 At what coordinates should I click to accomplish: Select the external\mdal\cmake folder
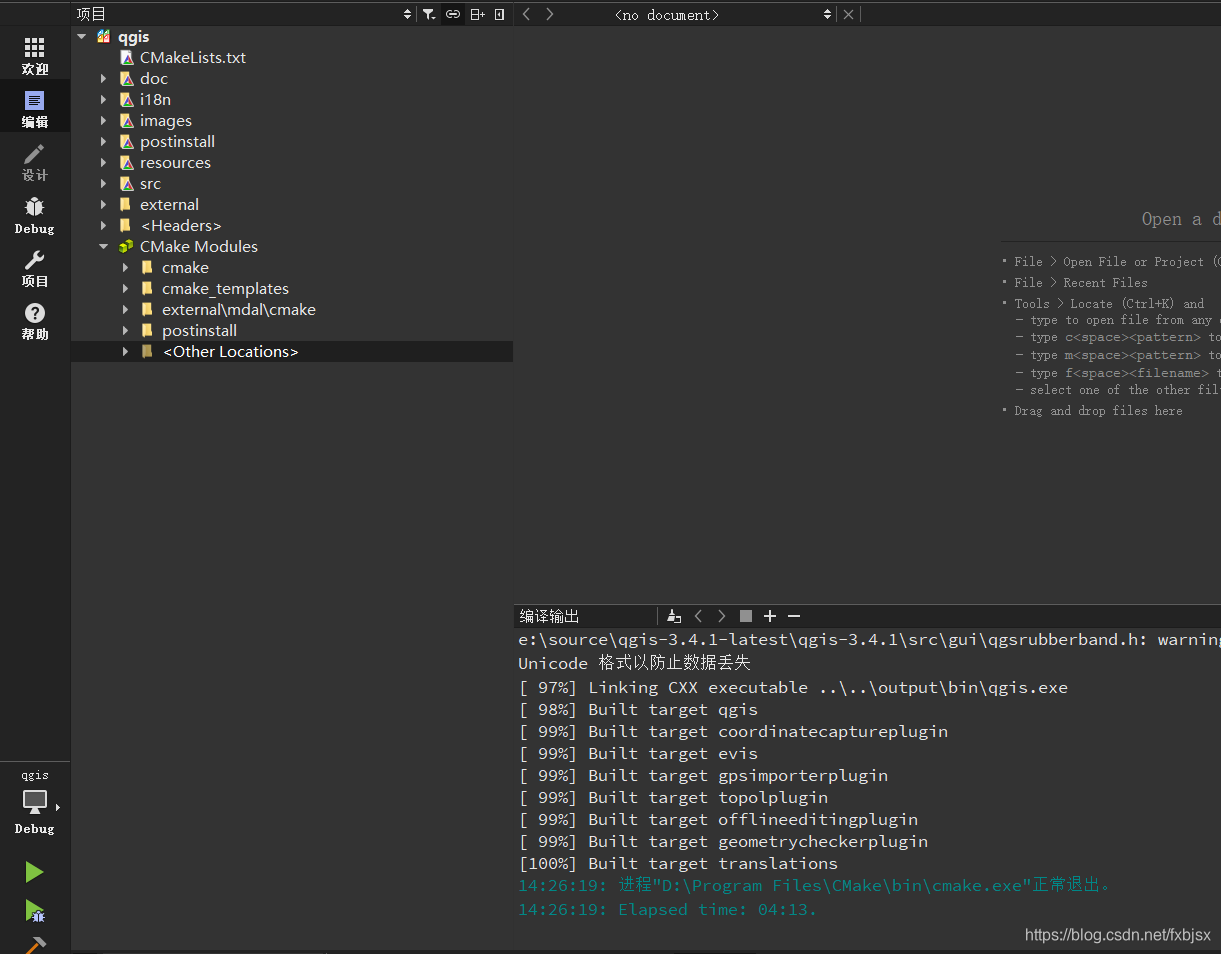[239, 309]
